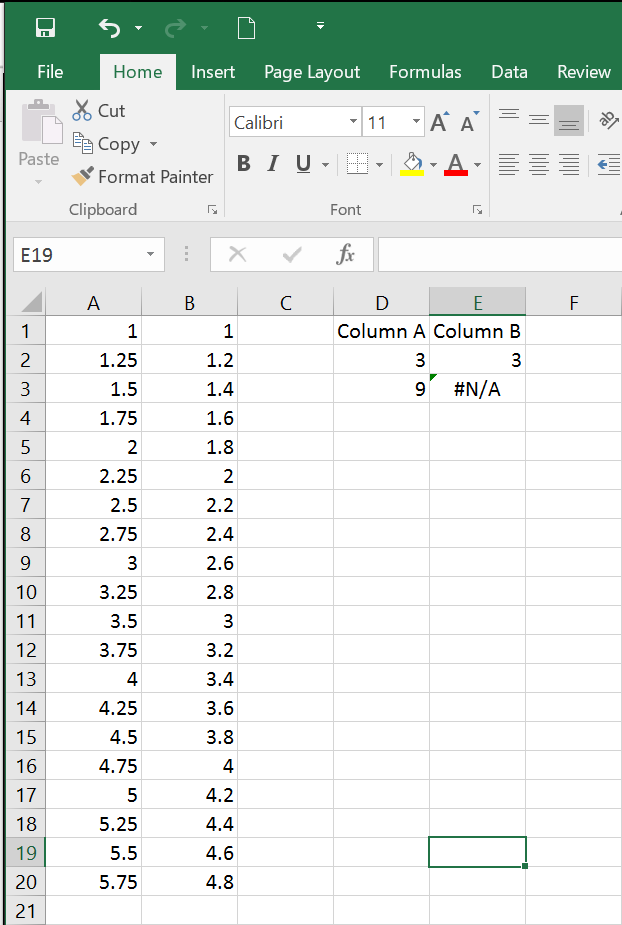
Task: Apply cell Borders icon
Action: click(357, 163)
